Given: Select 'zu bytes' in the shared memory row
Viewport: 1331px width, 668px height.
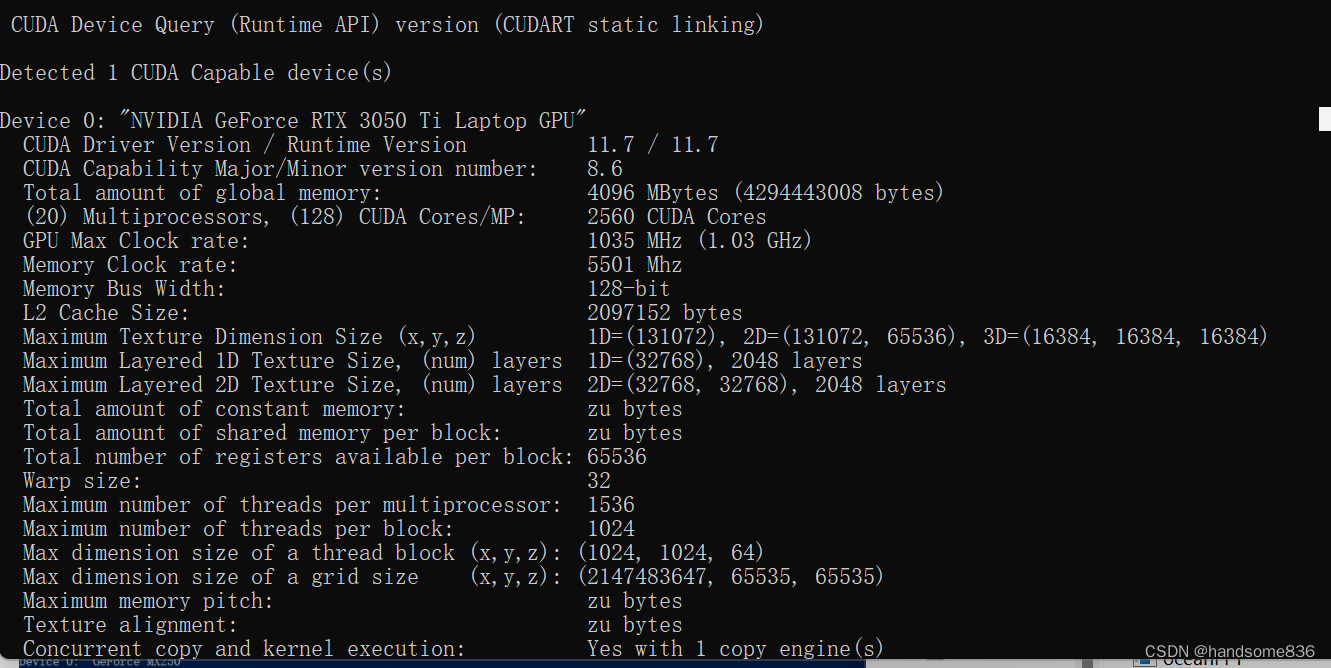Looking at the screenshot, I should tap(635, 433).
